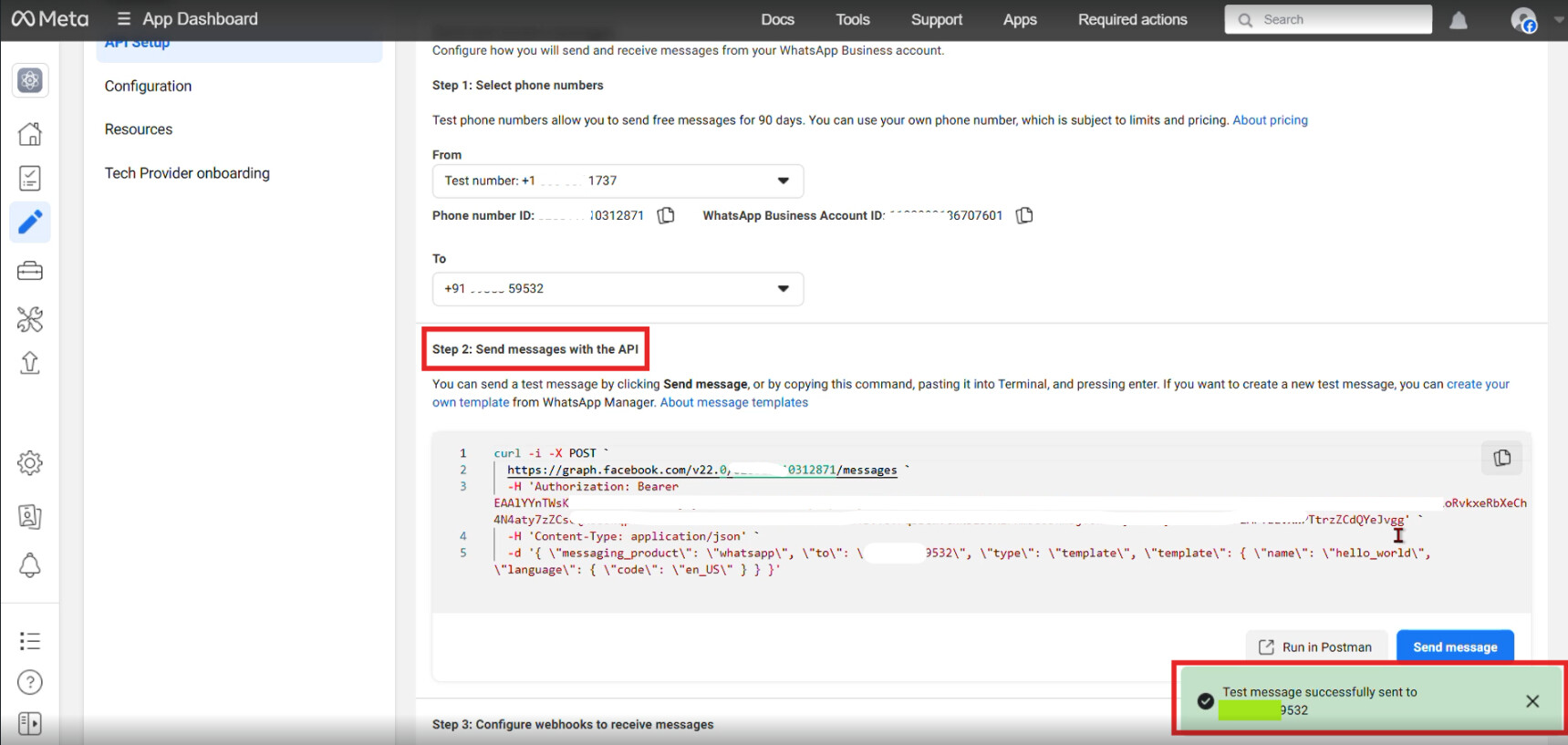Viewport: 1568px width, 745px height.
Task: Open the home icon in sidebar
Action: [x=30, y=134]
